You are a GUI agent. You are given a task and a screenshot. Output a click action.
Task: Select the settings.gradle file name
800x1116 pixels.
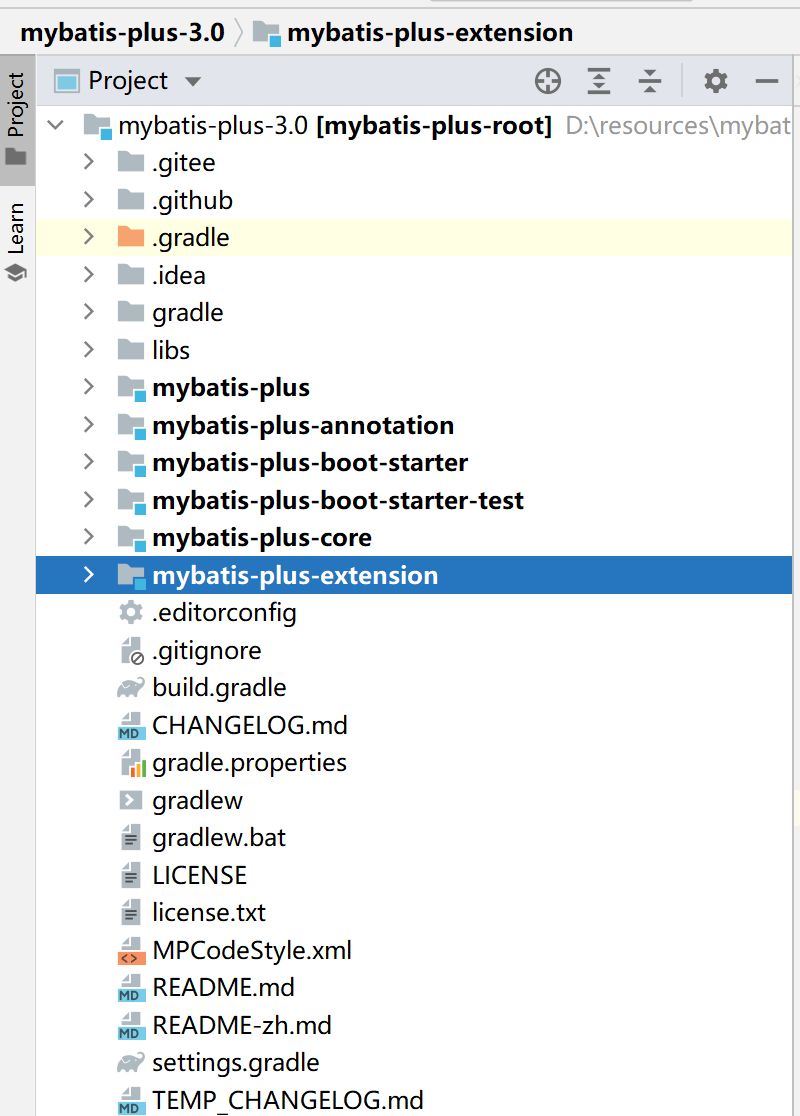236,1063
